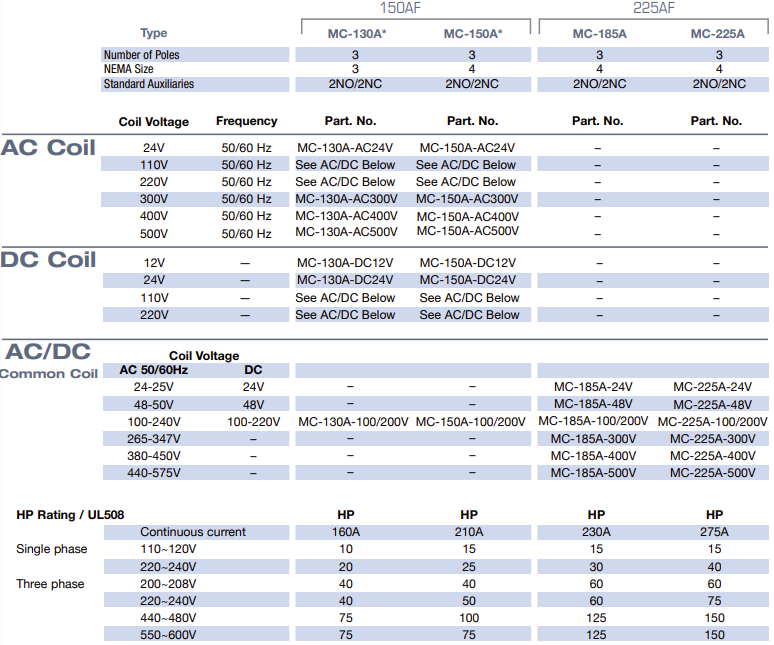Click the HP Rating / UL508 heading
The image size is (774, 645).
70,515
